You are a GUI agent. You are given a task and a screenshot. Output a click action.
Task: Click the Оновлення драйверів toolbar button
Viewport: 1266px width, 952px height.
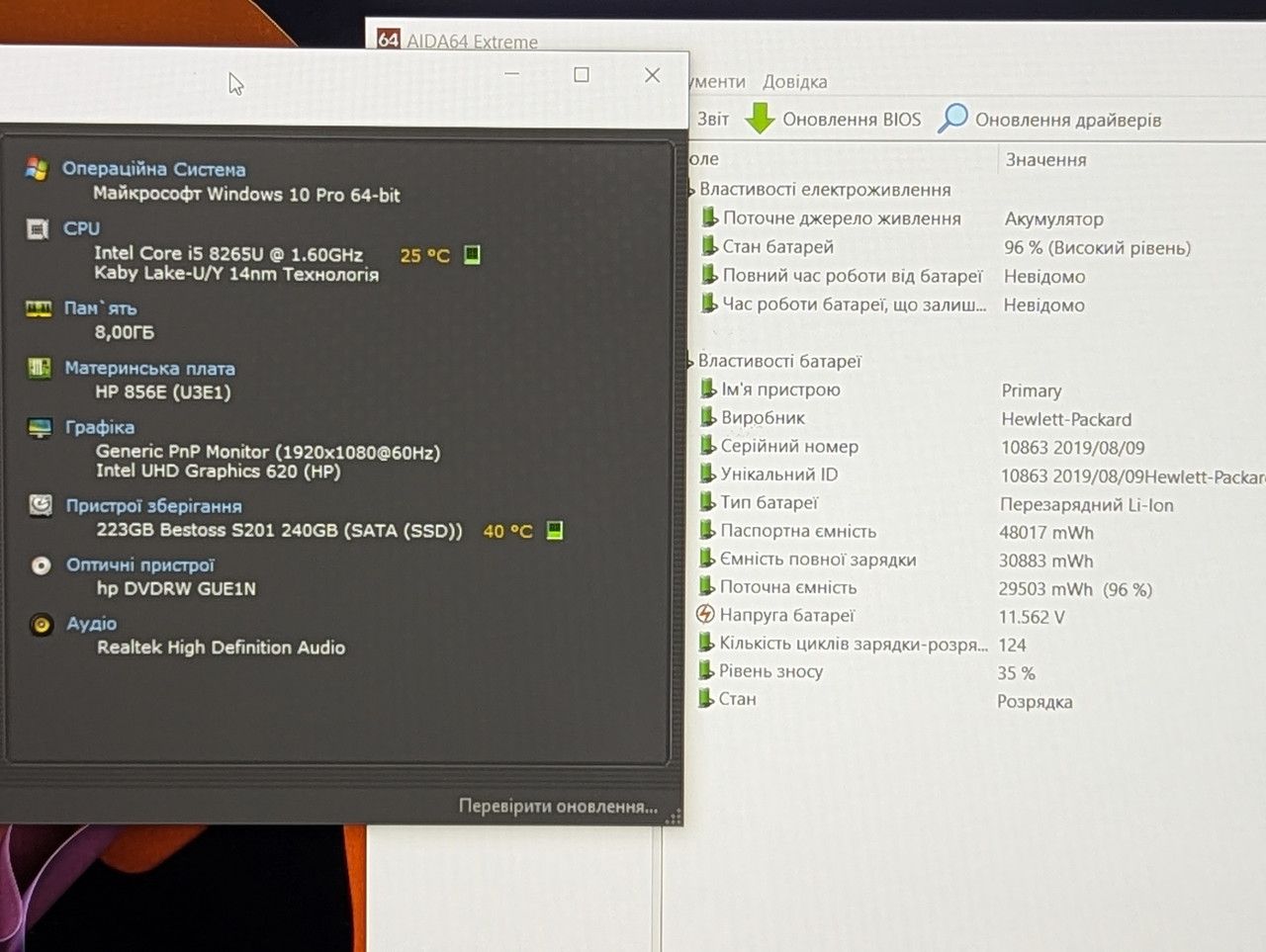(x=1049, y=119)
